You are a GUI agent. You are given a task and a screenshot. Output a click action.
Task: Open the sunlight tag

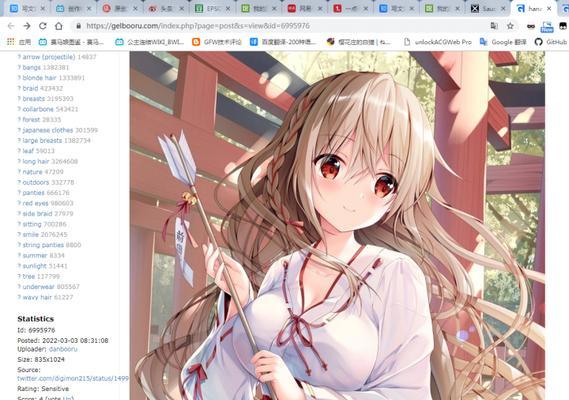[34, 266]
